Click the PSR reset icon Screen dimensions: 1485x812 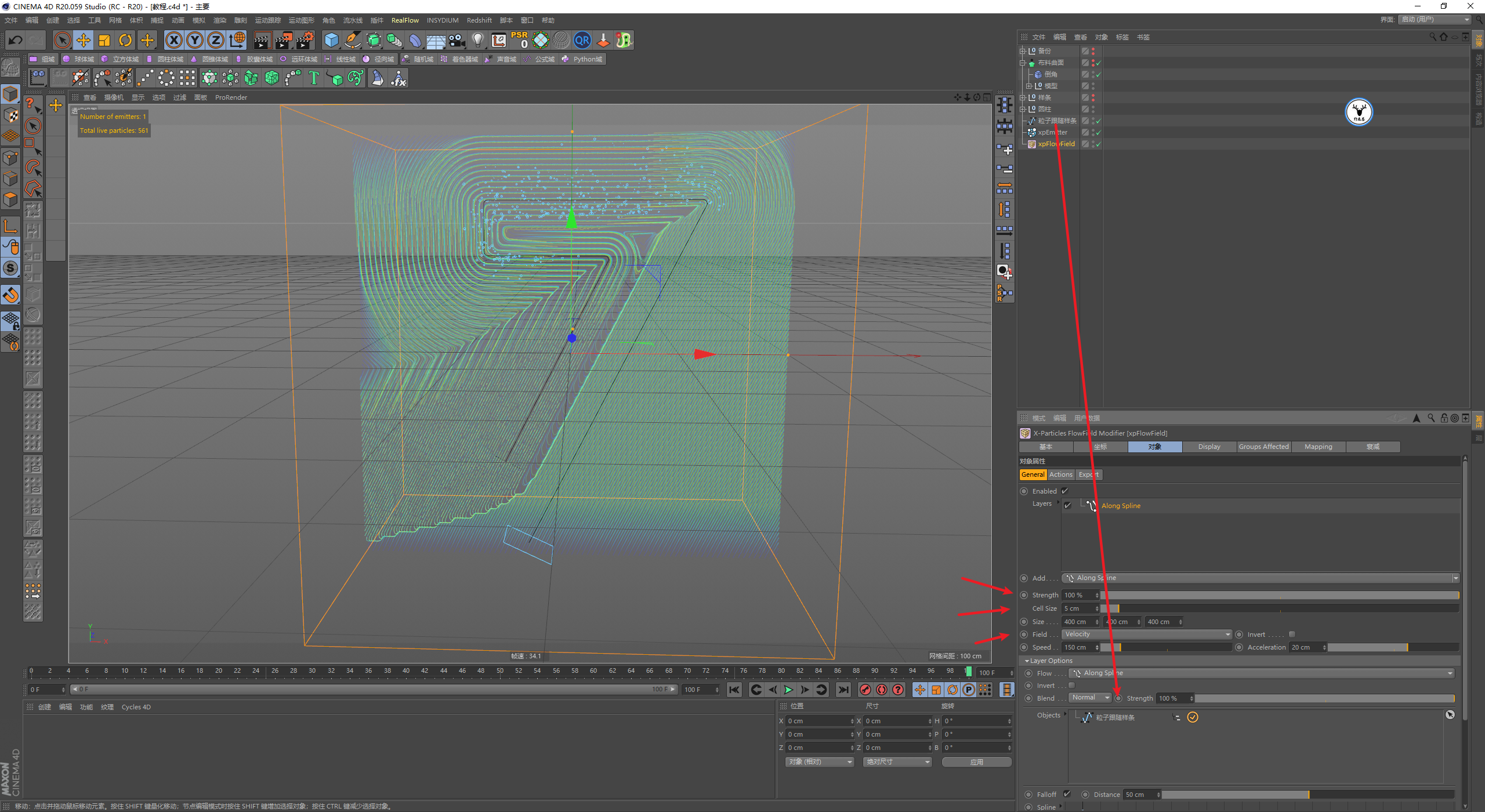coord(520,39)
